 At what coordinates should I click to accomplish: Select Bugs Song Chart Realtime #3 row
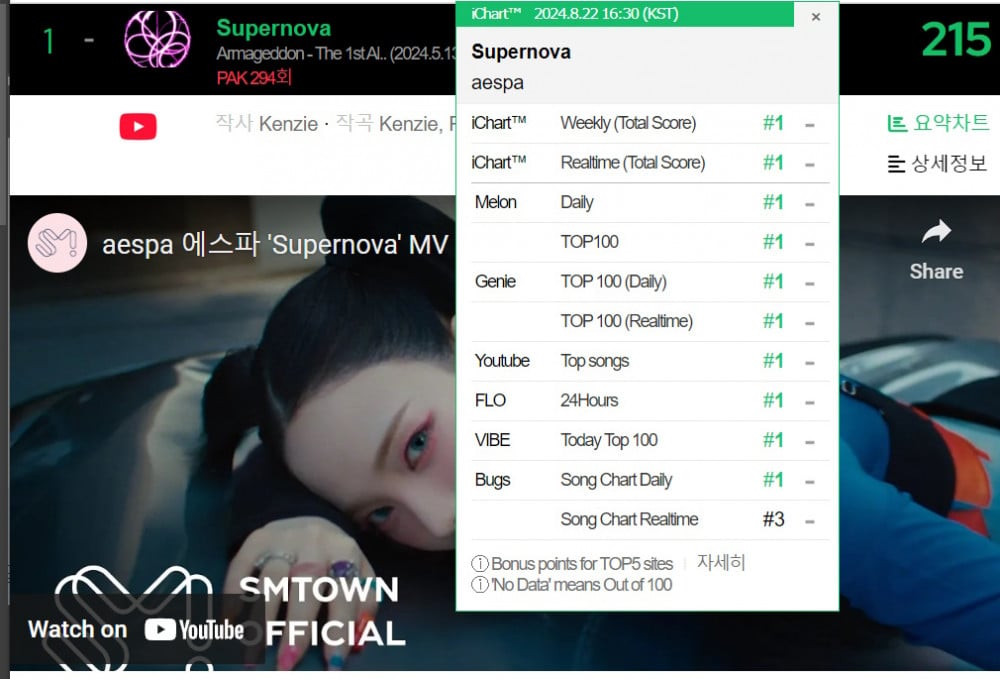pos(650,520)
